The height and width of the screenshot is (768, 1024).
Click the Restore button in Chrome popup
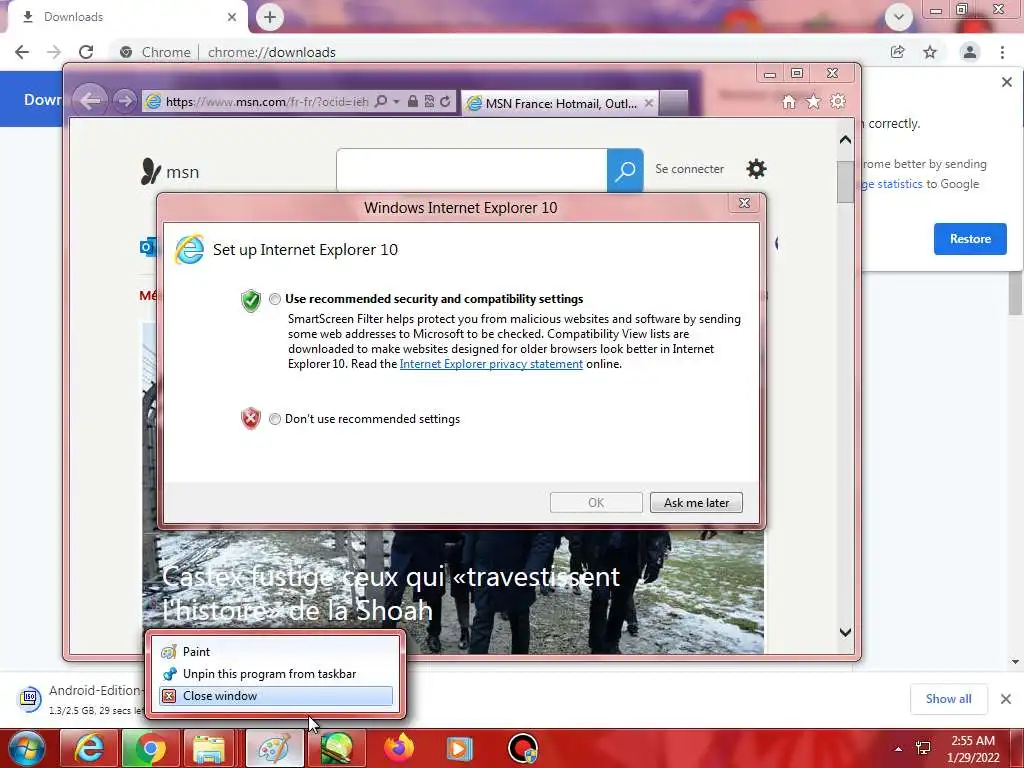970,239
